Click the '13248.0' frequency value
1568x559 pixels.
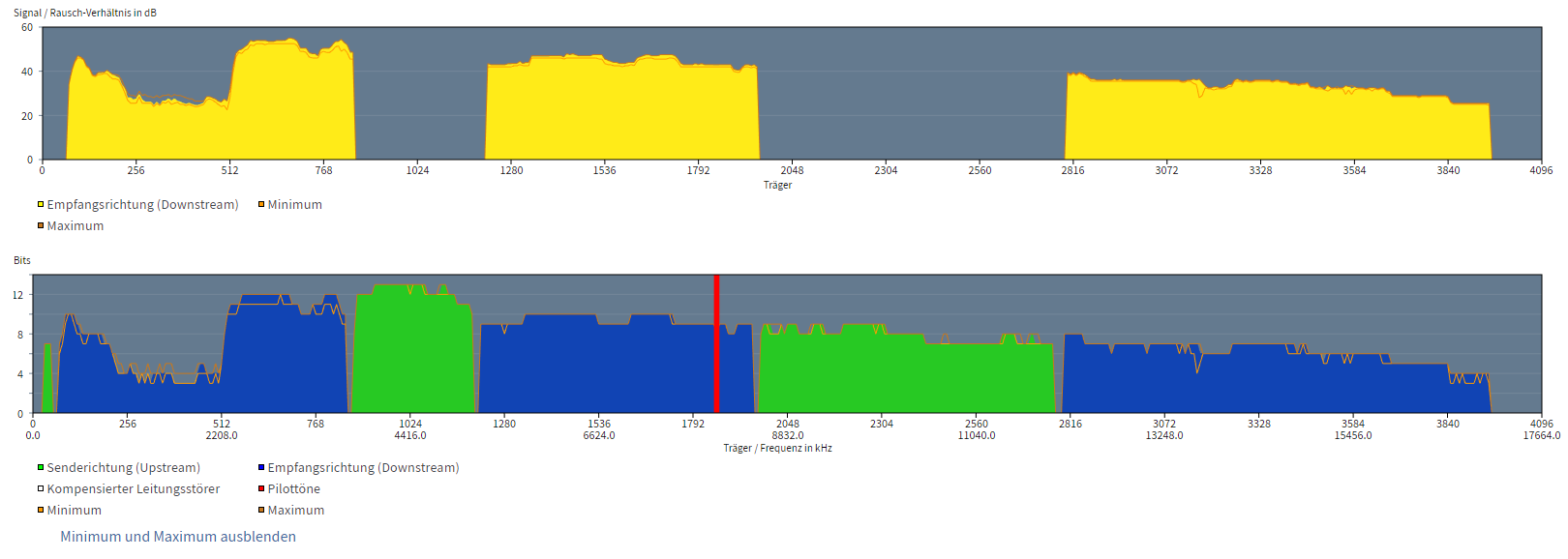coord(1164,435)
